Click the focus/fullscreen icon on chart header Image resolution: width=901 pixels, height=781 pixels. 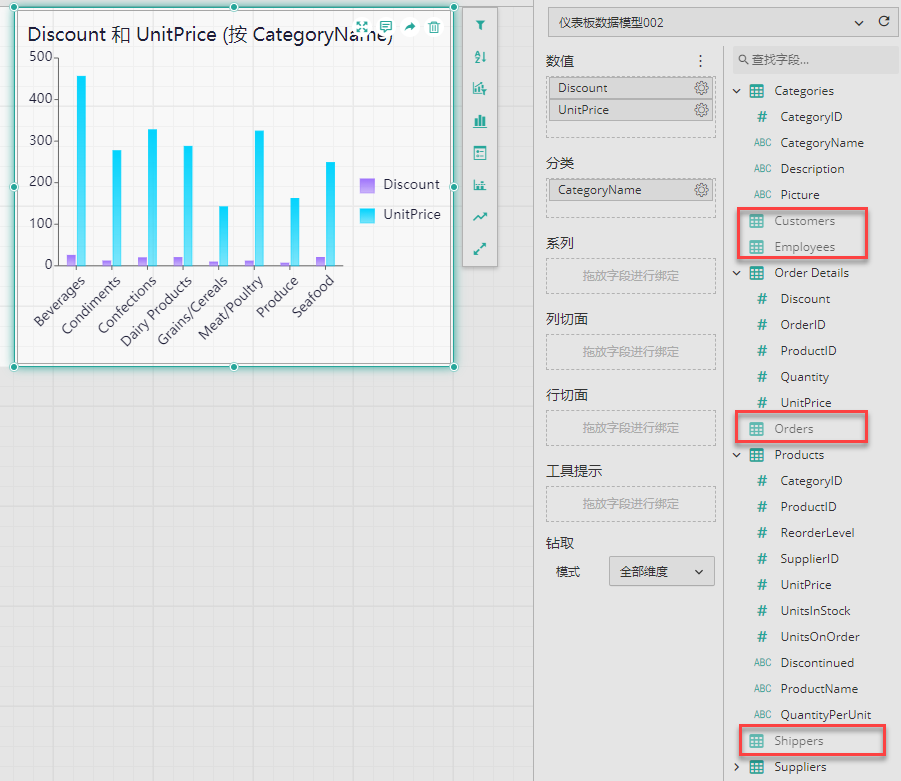click(361, 26)
